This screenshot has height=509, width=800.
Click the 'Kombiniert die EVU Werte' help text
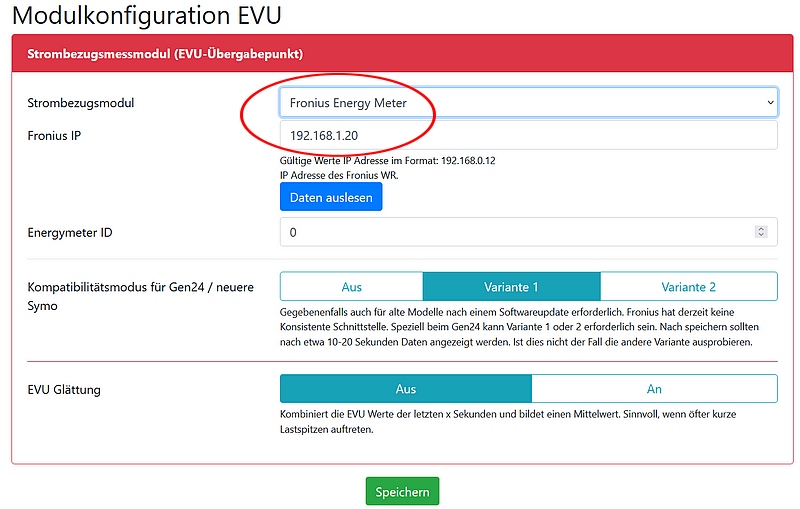pos(508,422)
